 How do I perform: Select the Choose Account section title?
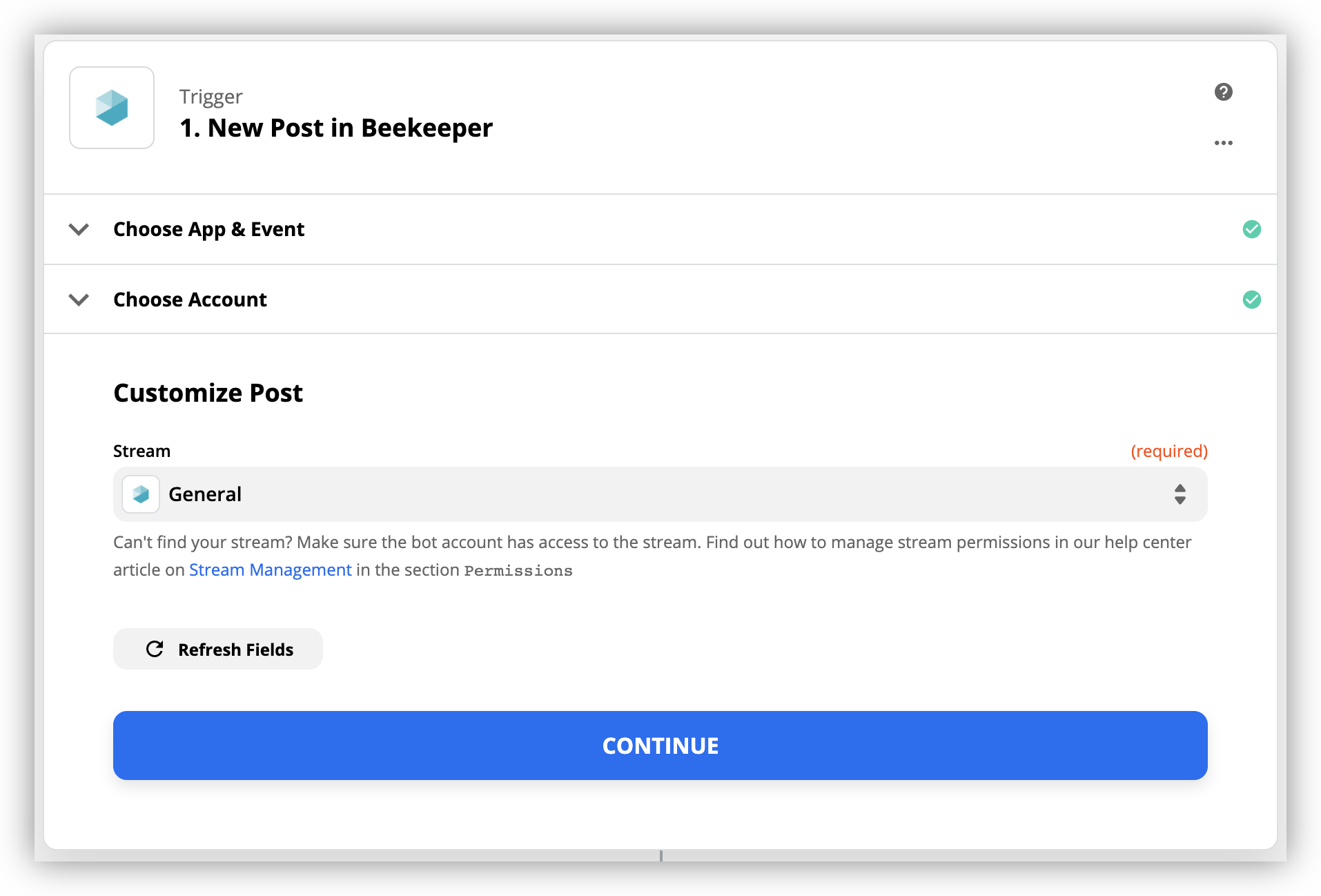click(190, 300)
